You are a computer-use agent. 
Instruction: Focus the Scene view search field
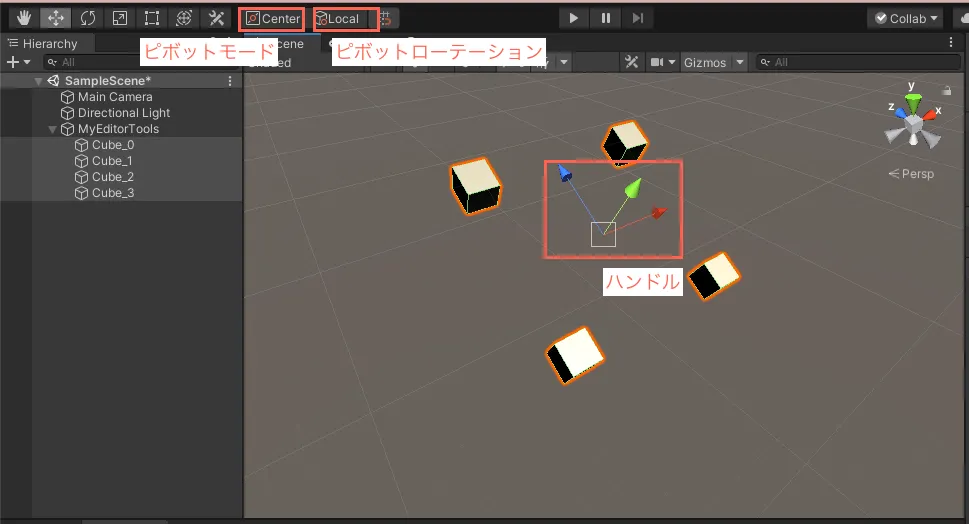(x=858, y=62)
